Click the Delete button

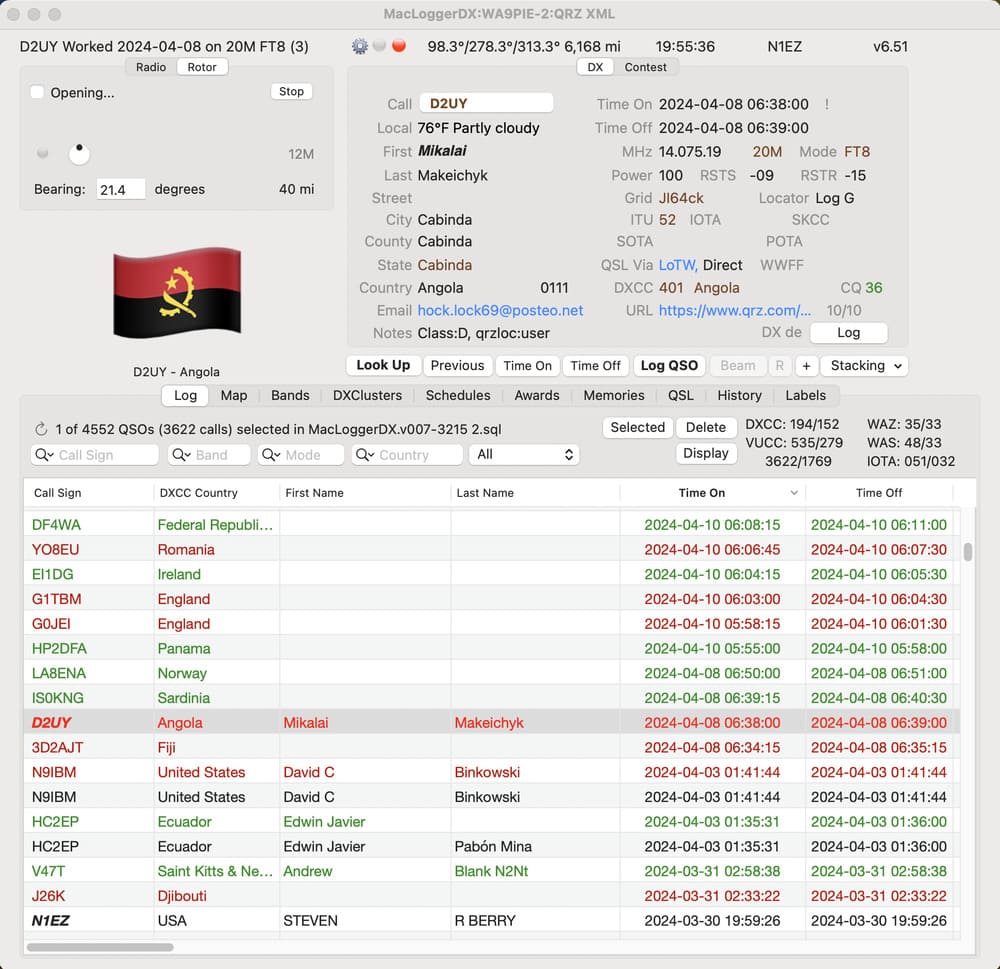pyautogui.click(x=705, y=427)
